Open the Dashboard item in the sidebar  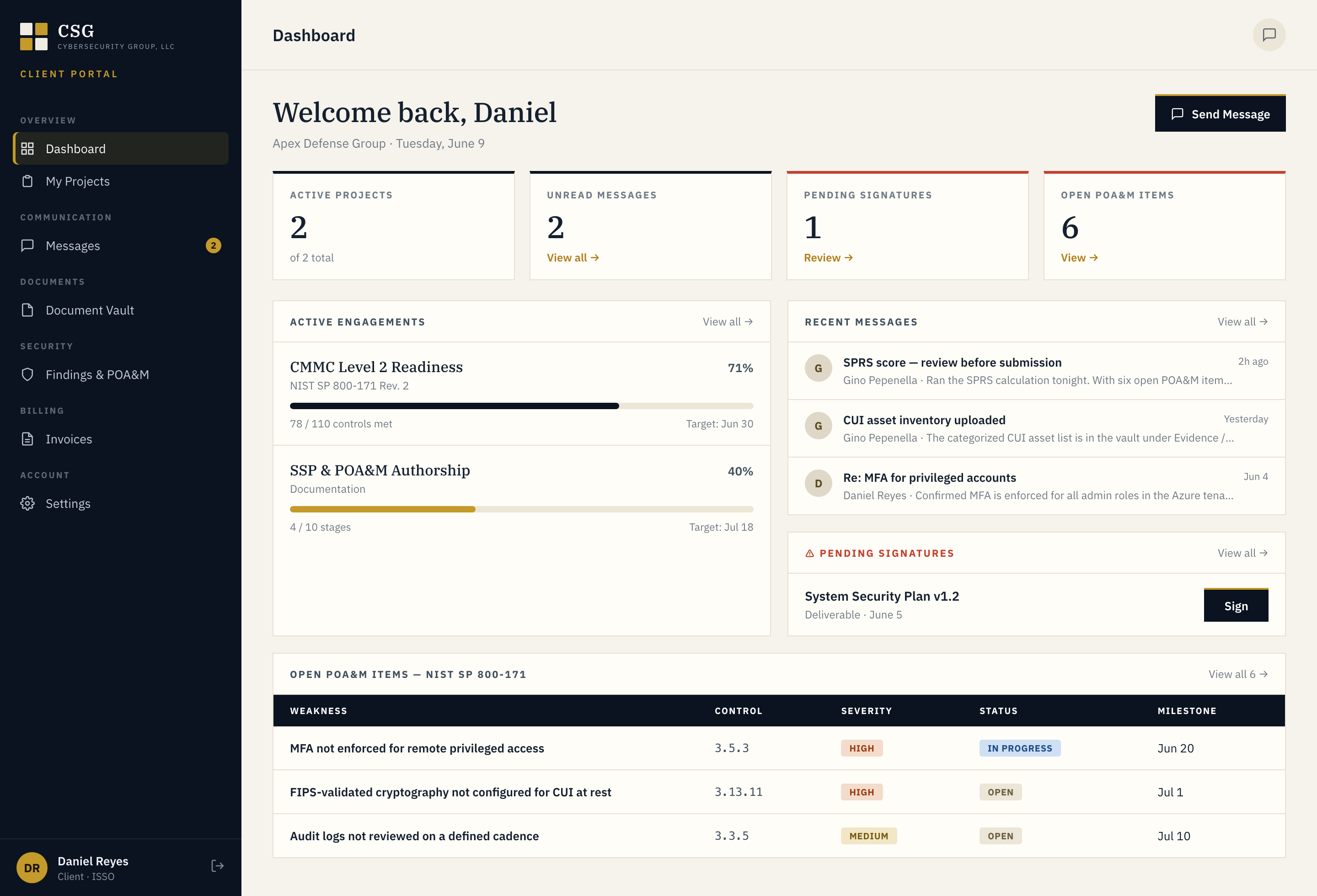(x=121, y=149)
